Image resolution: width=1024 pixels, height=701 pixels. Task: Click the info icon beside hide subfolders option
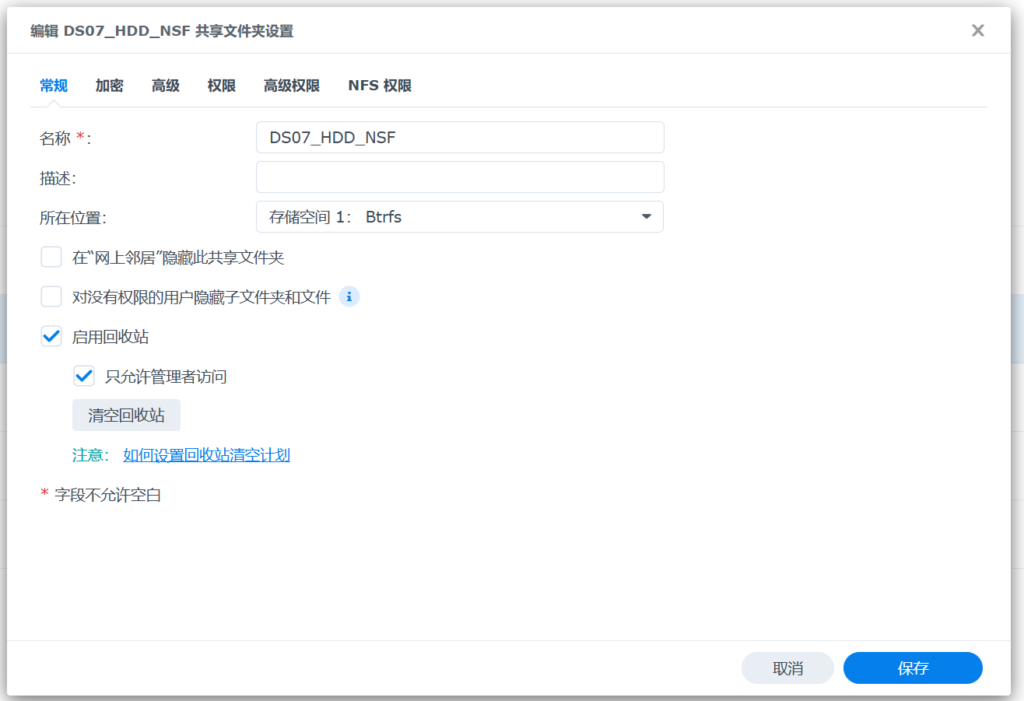tap(349, 297)
